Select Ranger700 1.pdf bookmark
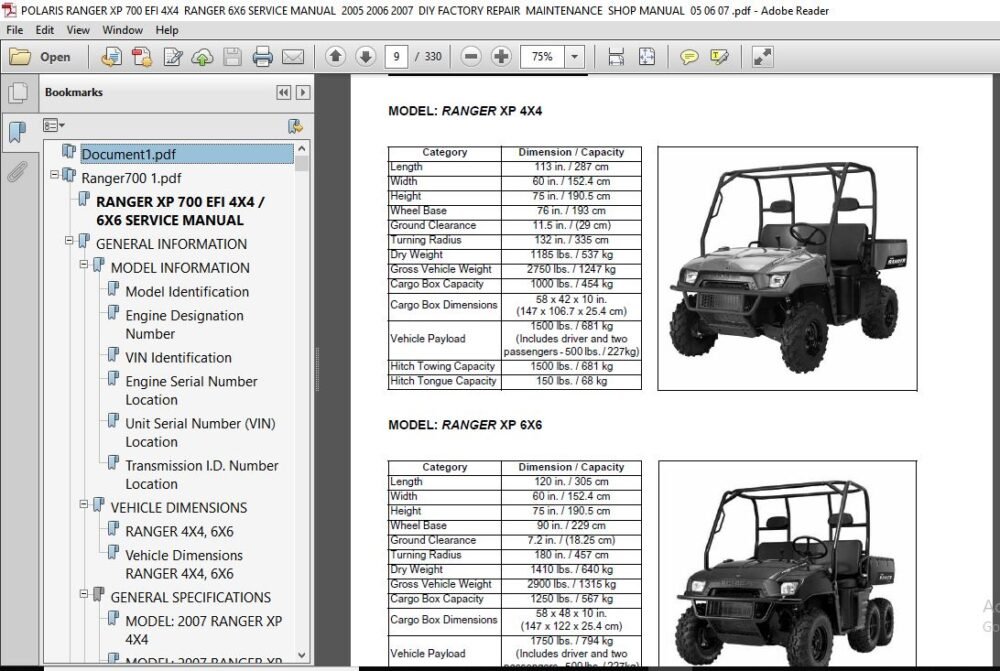The height and width of the screenshot is (671, 1000). click(131, 178)
